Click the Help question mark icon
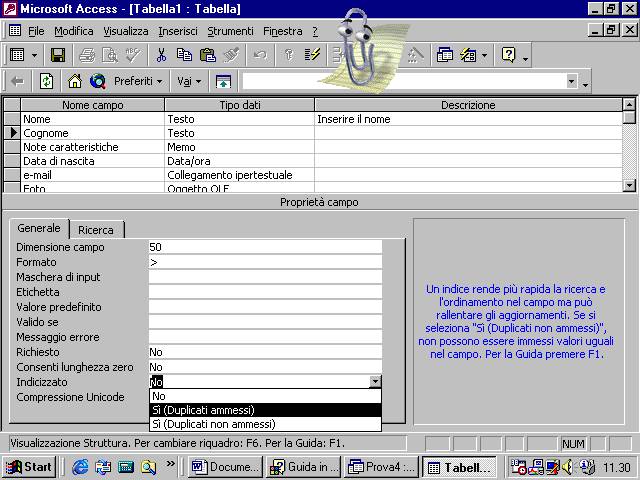This screenshot has height=480, width=640. (x=509, y=55)
